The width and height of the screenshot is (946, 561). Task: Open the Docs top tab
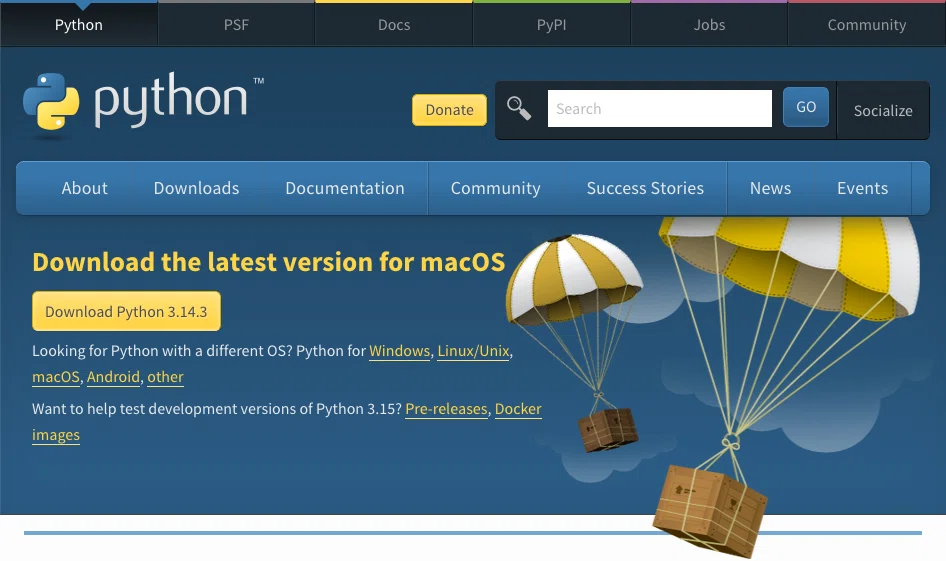(394, 25)
